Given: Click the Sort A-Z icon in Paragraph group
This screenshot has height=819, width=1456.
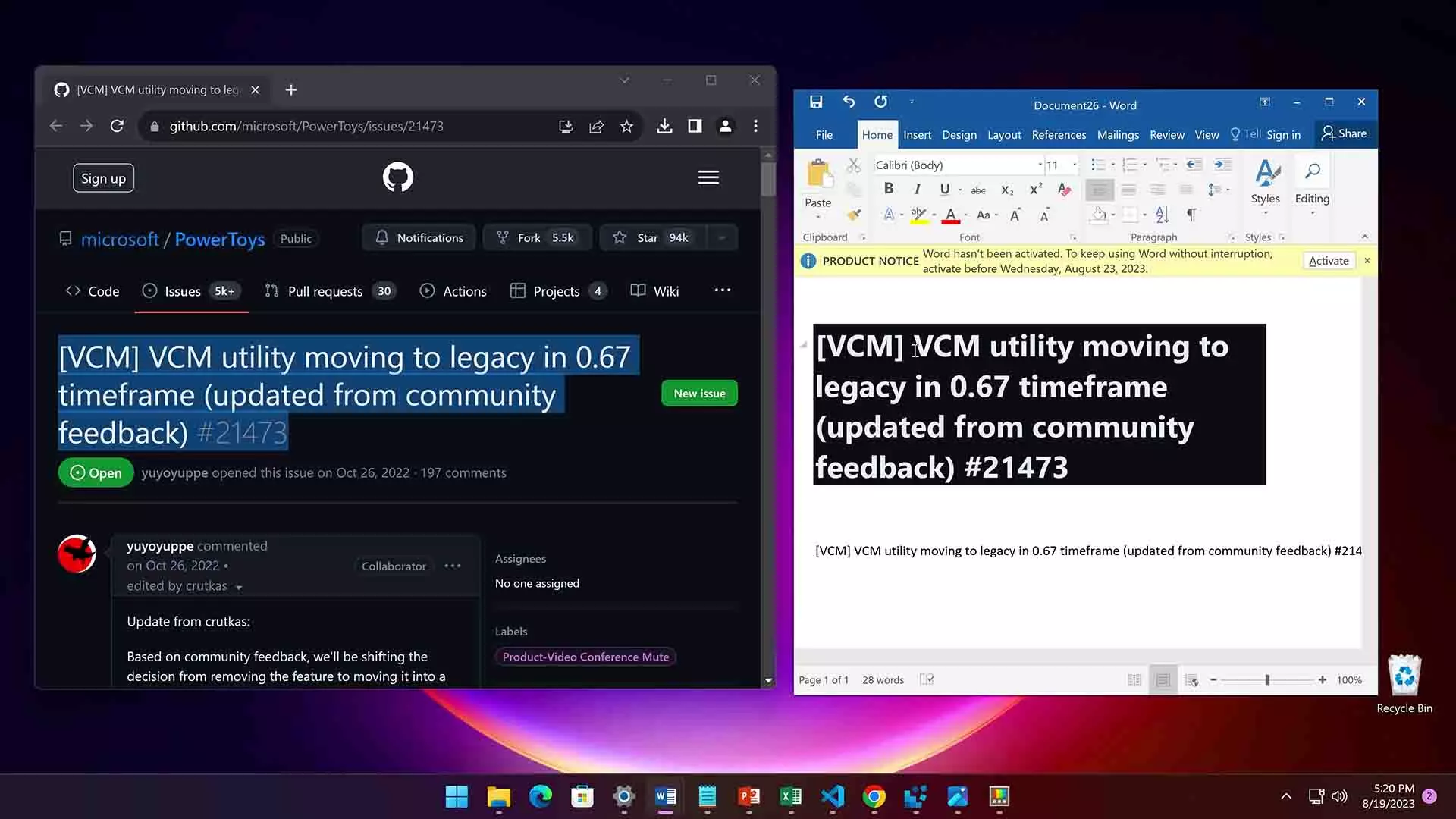Looking at the screenshot, I should (x=1162, y=215).
